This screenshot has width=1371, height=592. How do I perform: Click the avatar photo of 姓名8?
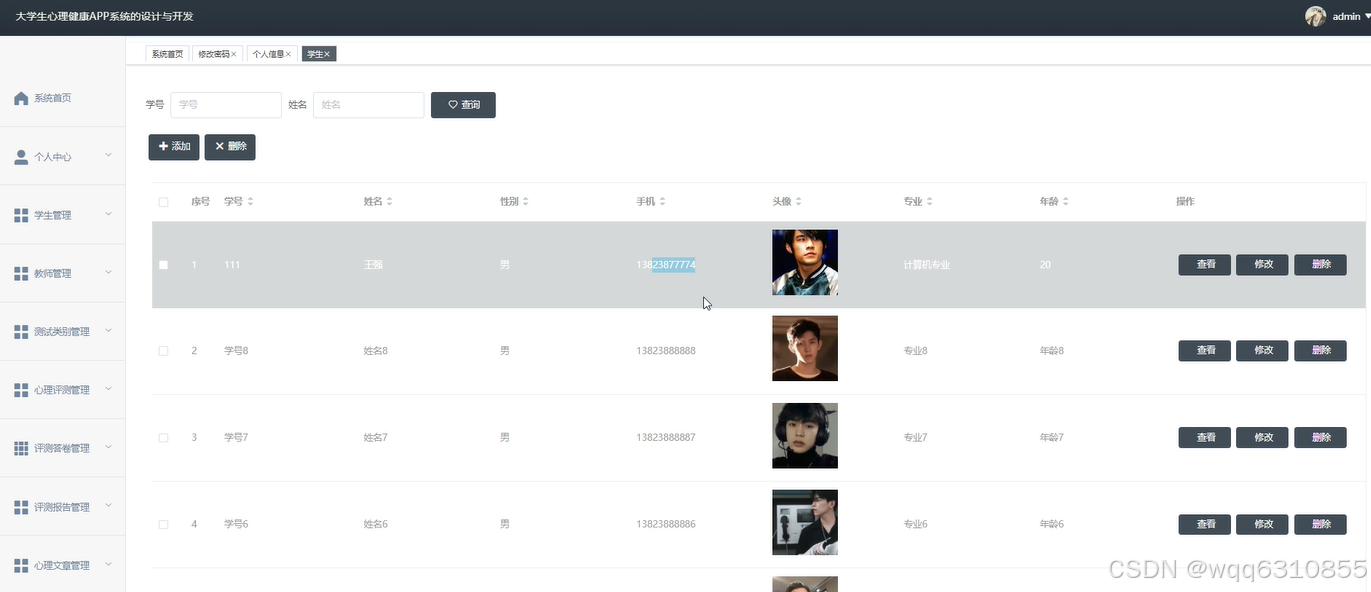click(805, 349)
